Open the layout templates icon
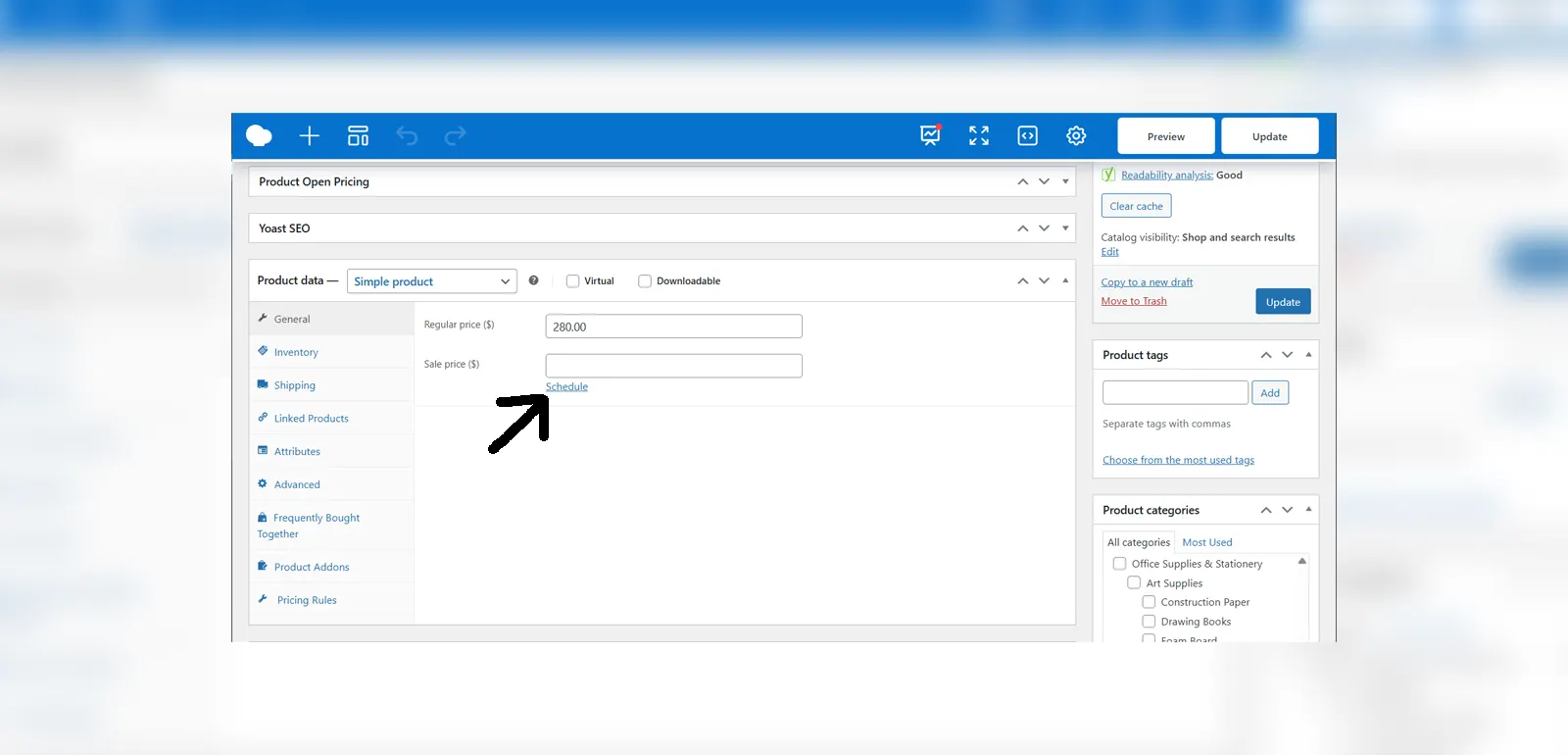 (359, 136)
